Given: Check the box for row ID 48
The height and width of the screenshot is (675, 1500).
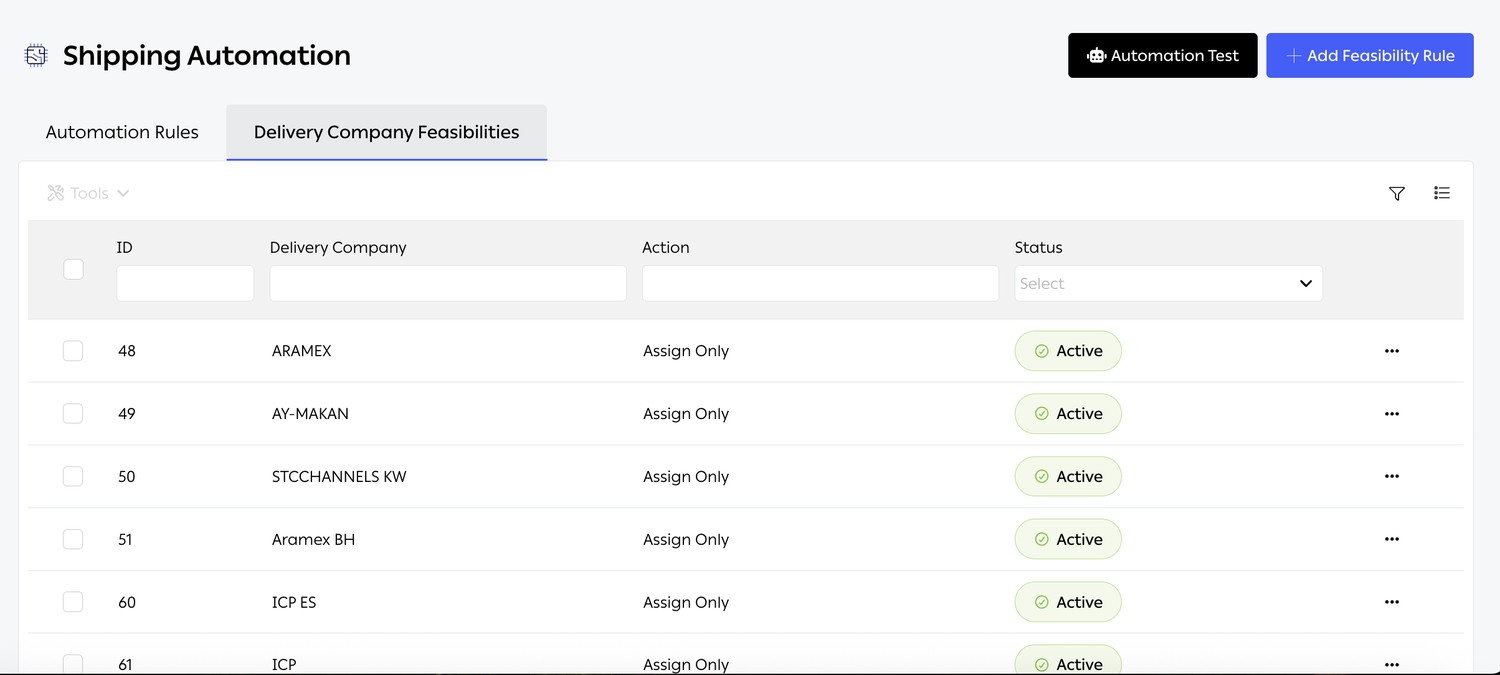Looking at the screenshot, I should 73,351.
